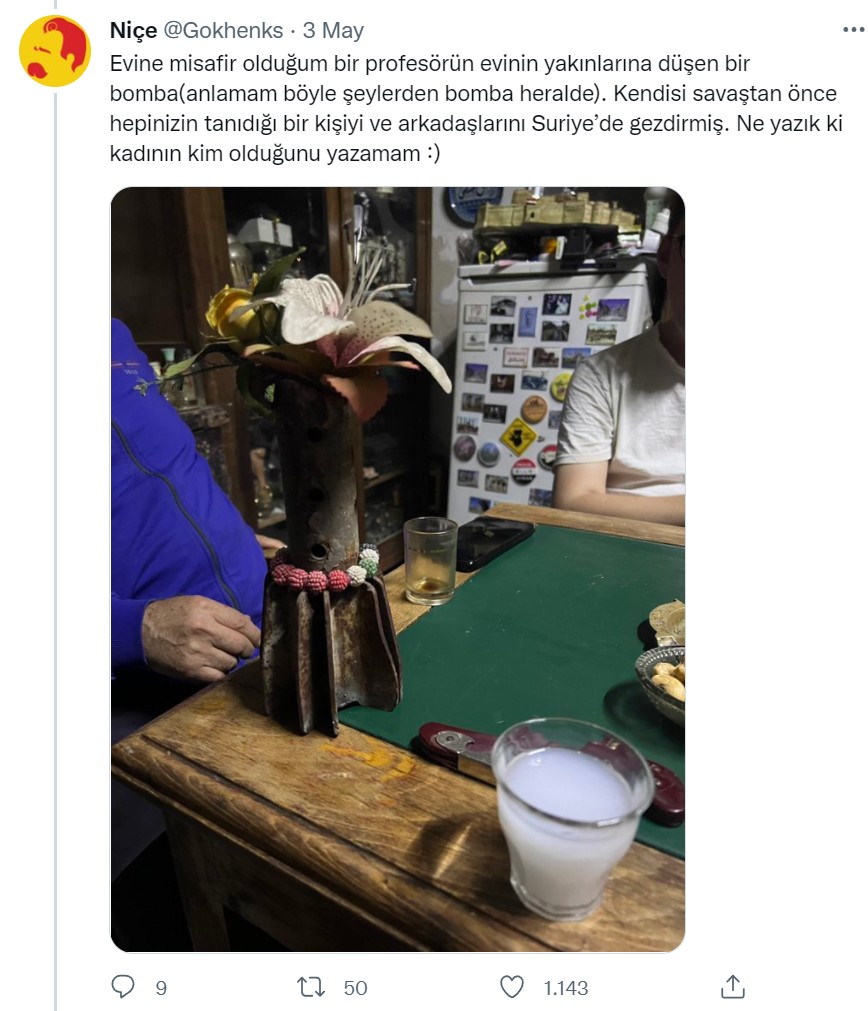This screenshot has width=868, height=1011.
Task: Open the attached photo in full view
Action: tap(398, 569)
